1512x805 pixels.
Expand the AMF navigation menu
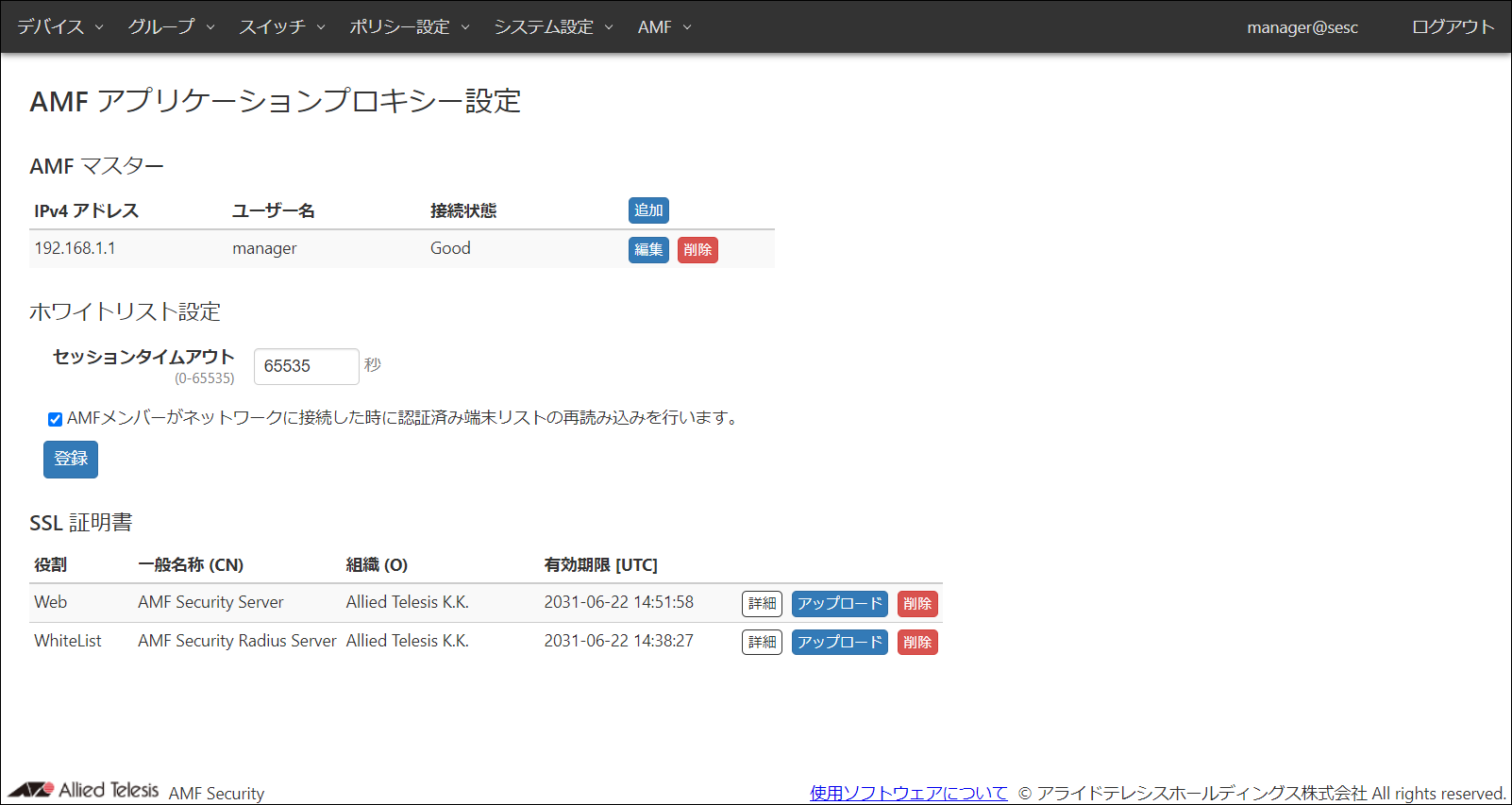[x=664, y=27]
